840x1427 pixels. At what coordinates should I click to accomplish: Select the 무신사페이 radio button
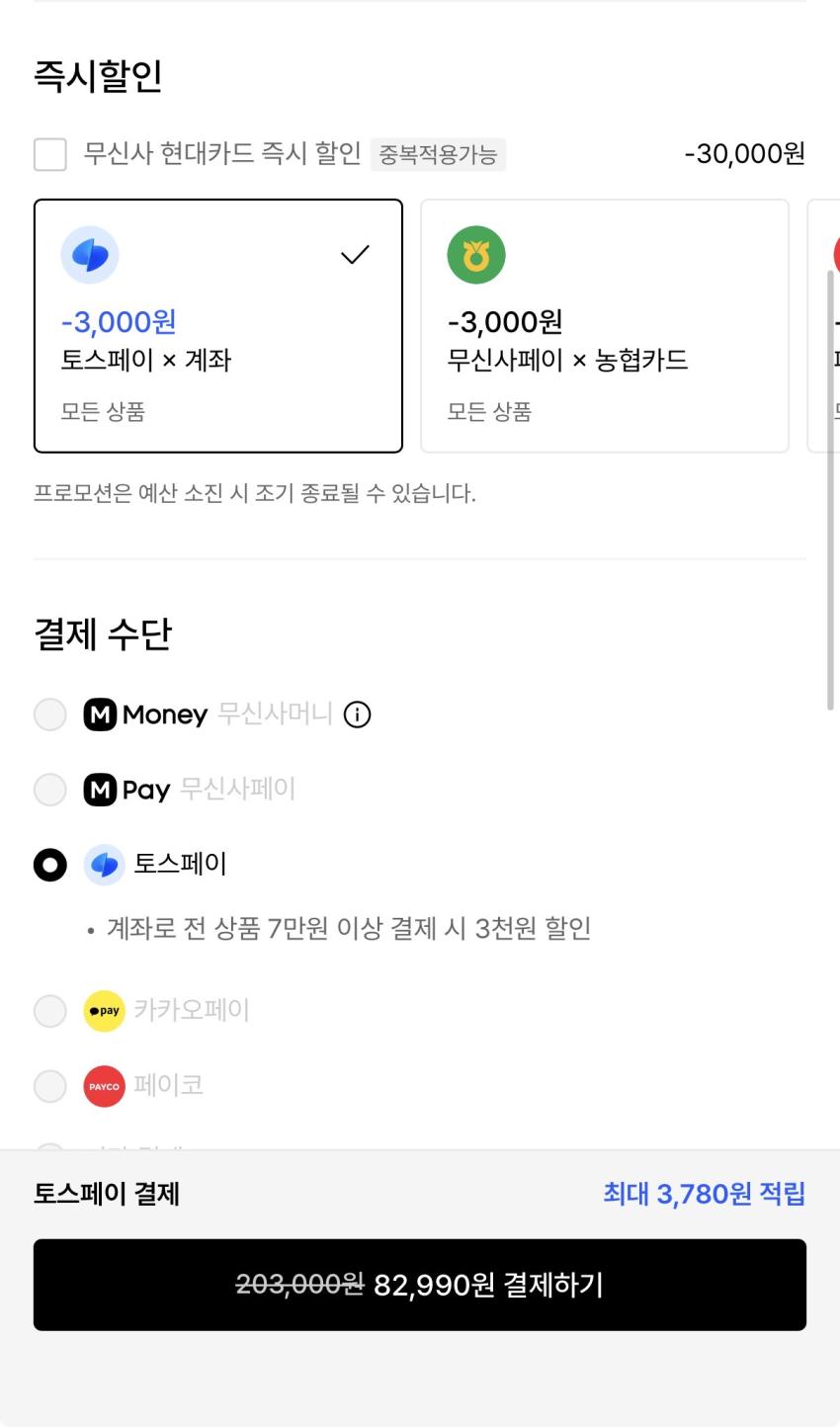[x=50, y=790]
